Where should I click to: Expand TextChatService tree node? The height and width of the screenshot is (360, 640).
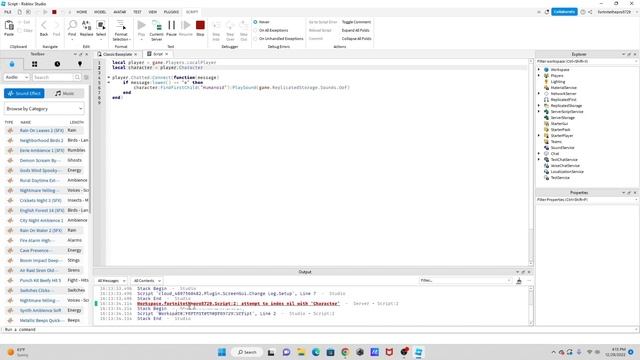tap(539, 160)
